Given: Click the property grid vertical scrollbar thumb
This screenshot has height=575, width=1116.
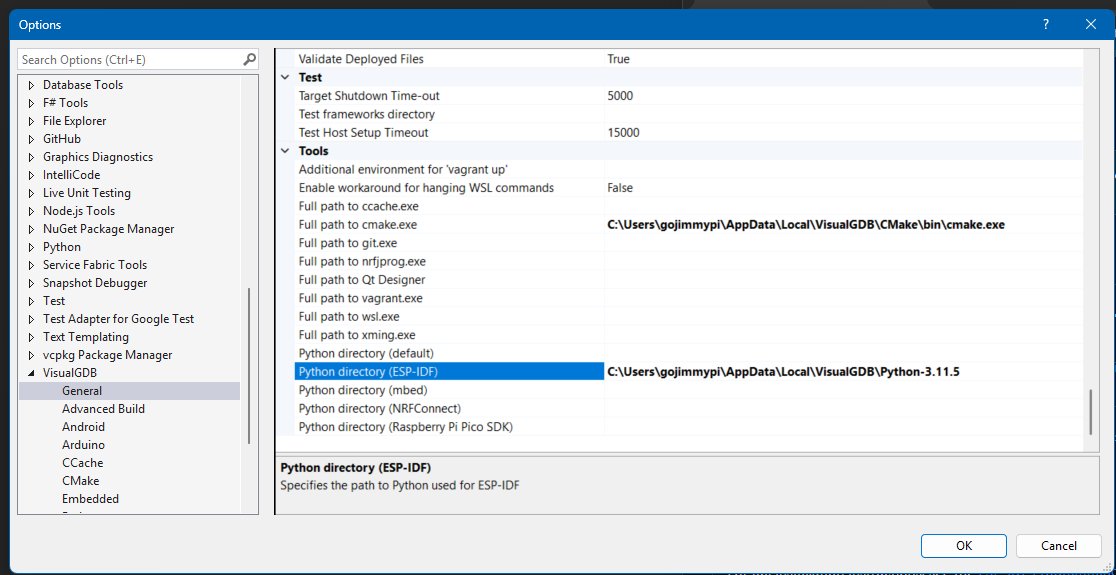Looking at the screenshot, I should point(1090,412).
